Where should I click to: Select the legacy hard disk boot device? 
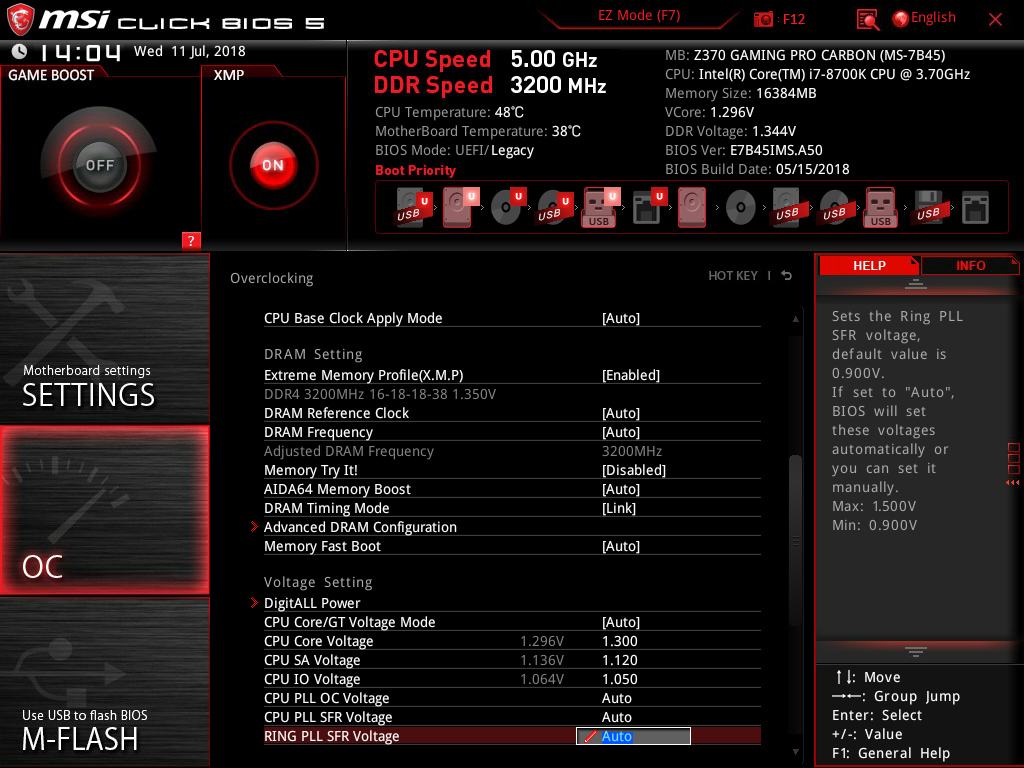[x=692, y=208]
